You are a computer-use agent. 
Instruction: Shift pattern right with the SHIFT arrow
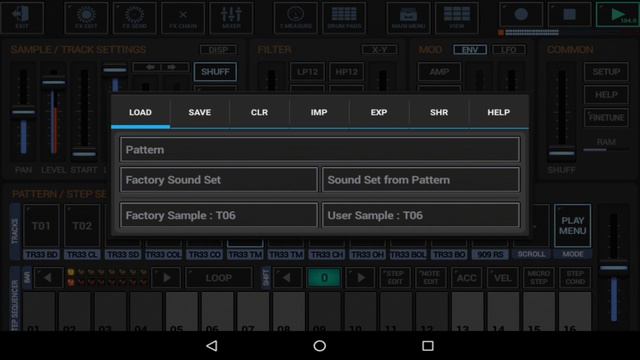(361, 278)
